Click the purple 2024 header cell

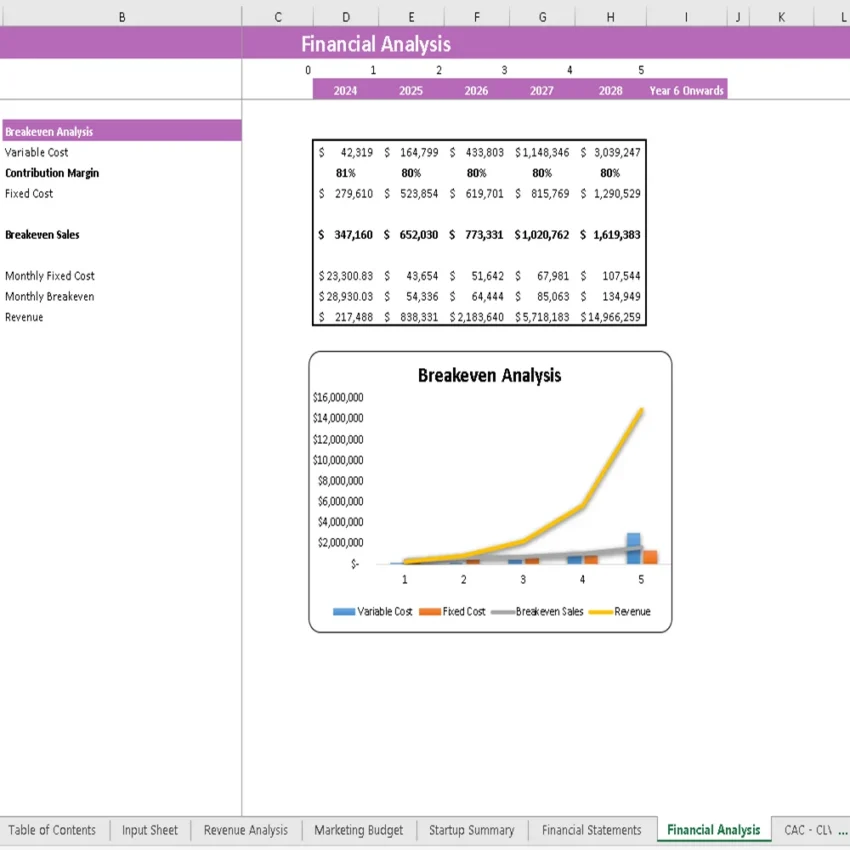click(x=344, y=89)
